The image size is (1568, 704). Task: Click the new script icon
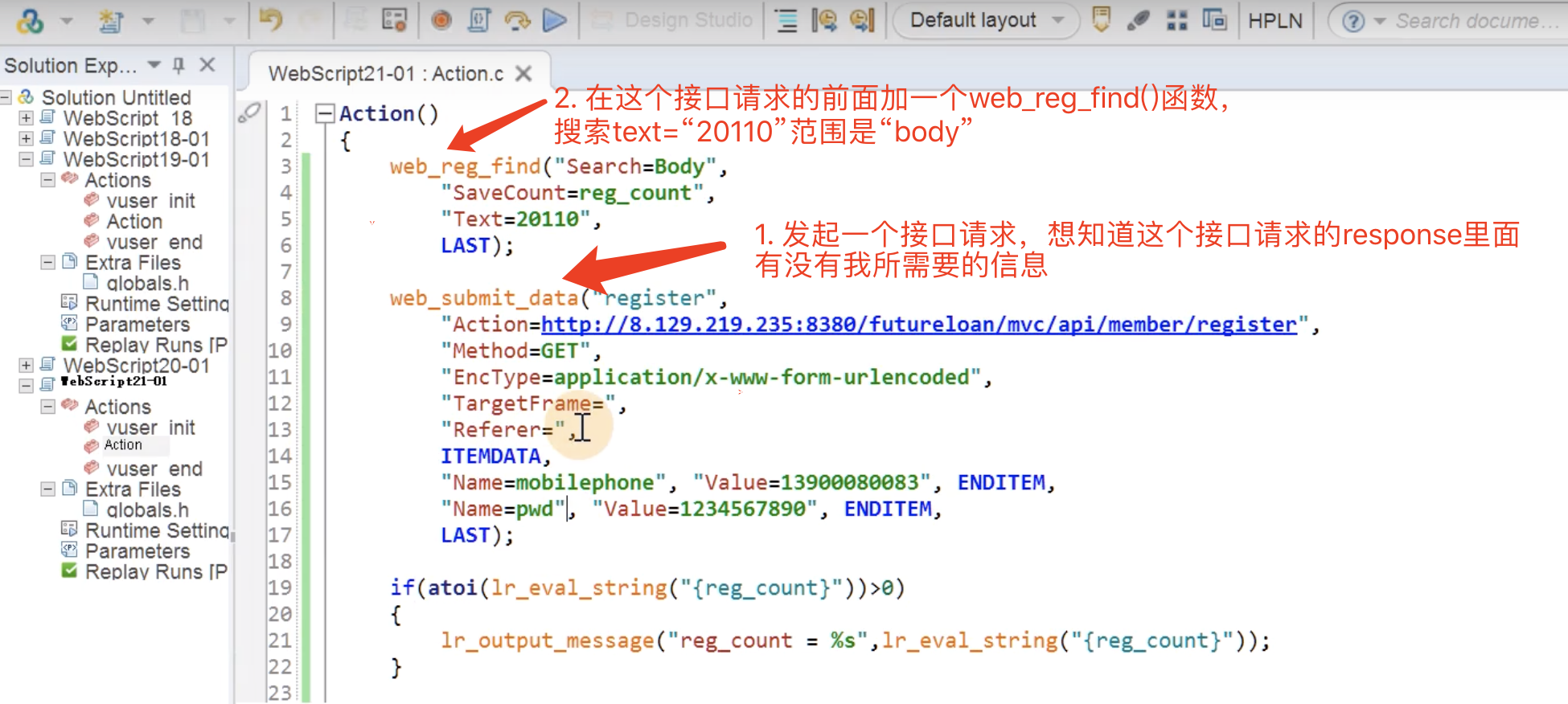coord(111,21)
